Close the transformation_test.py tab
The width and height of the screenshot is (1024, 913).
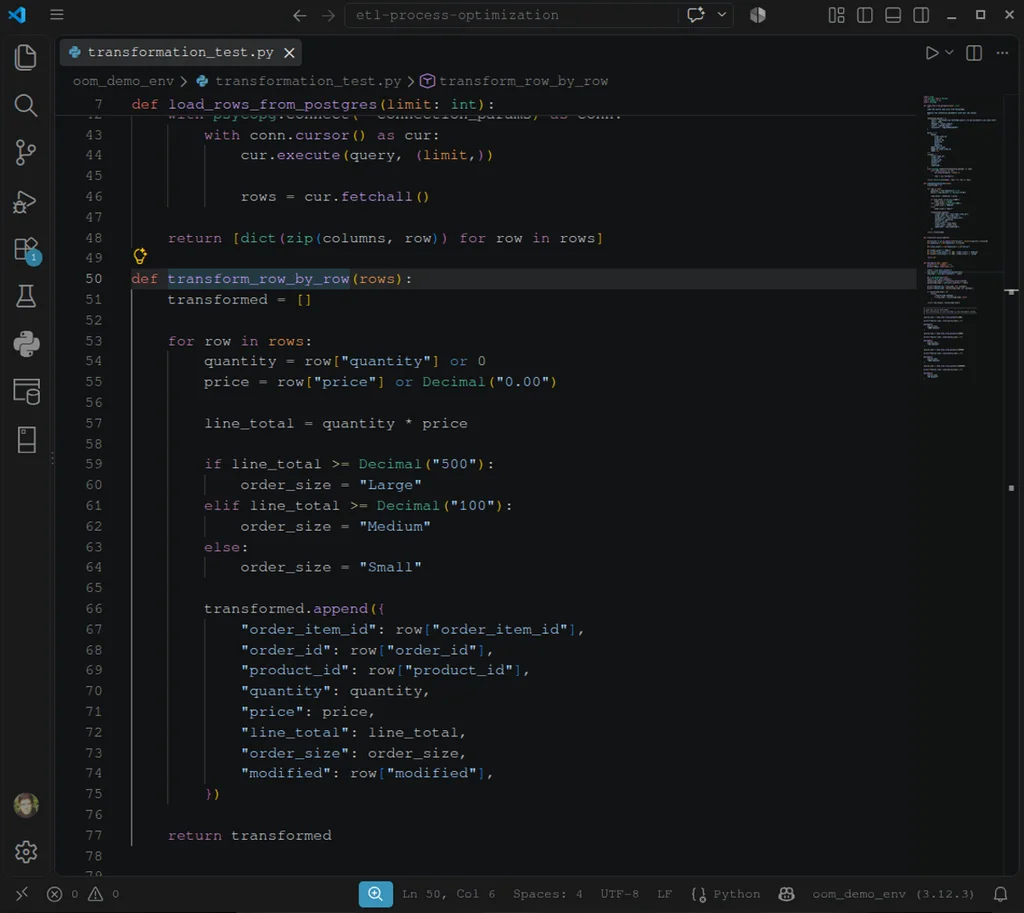tap(289, 53)
